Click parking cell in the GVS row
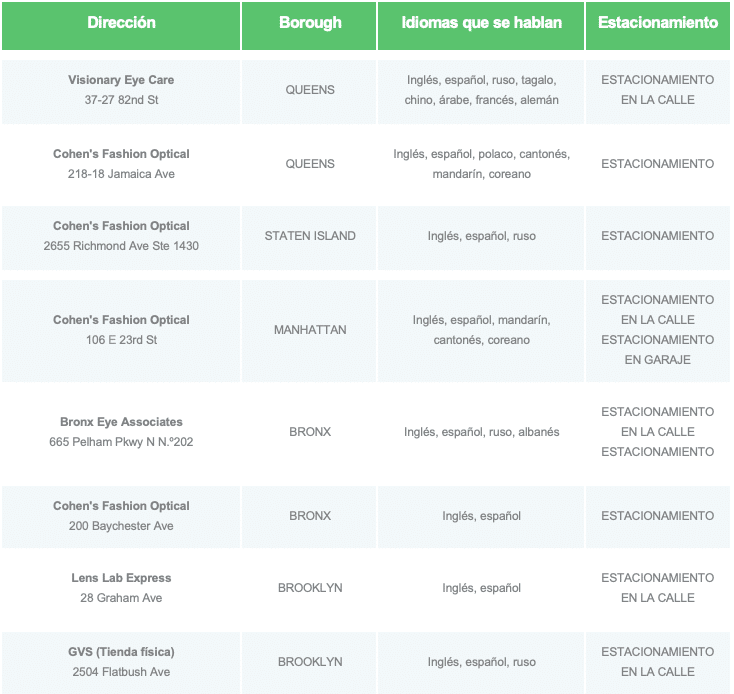Screen dimensions: 734x694 click(658, 662)
